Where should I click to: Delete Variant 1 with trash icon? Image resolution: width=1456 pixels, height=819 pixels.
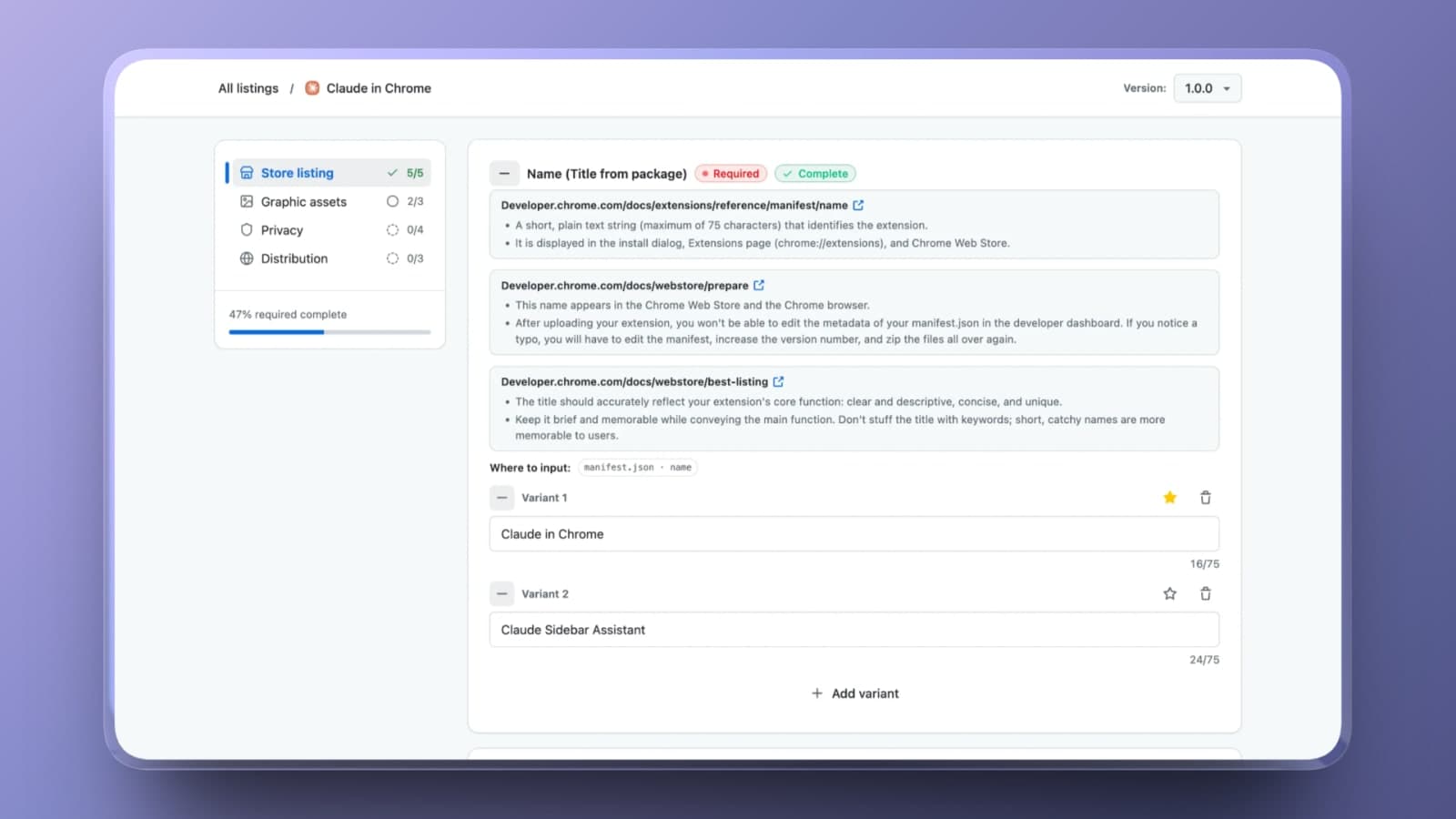click(1206, 498)
